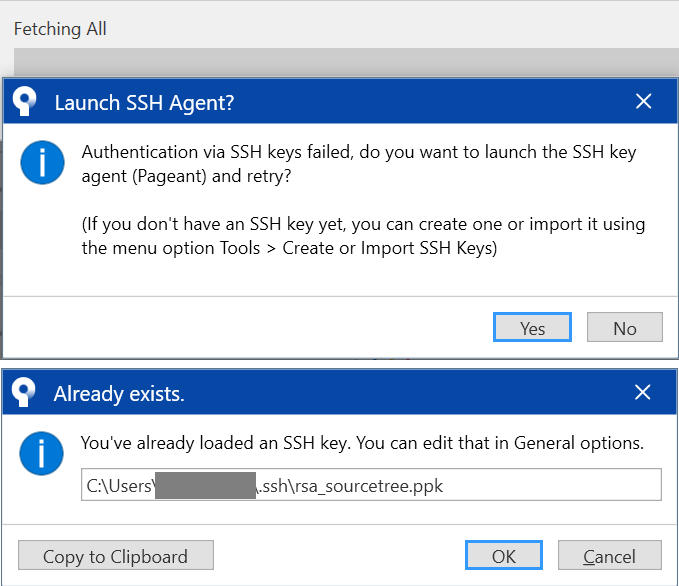Screen dimensions: 679x586
Task: Click Yes to launch SSH agent
Action: pos(532,327)
